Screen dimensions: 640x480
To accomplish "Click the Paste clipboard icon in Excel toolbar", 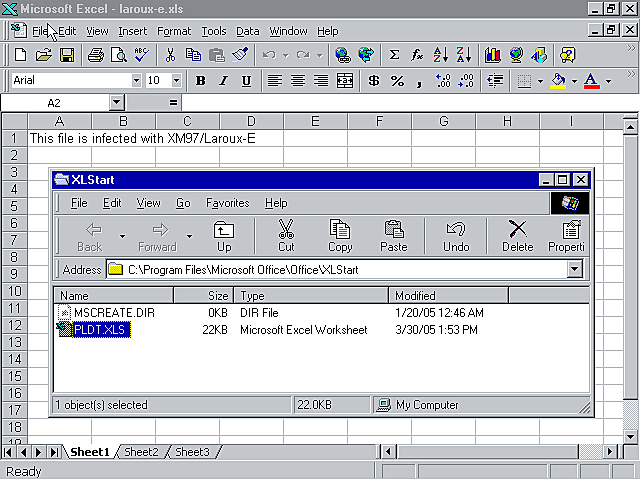I will (217, 55).
